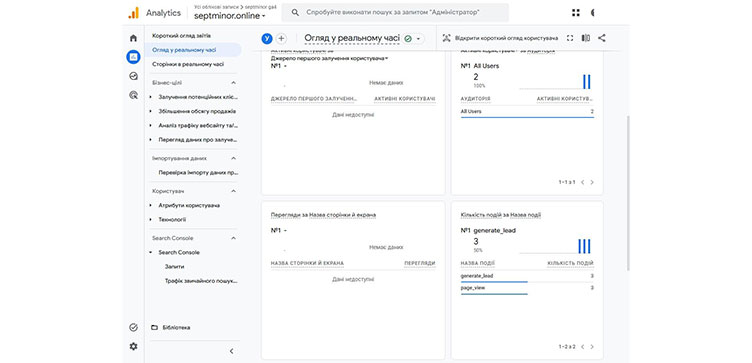Click КІЛЬКІСТЬ ПОДІЙ column header
This screenshot has width=752, height=363.
coord(570,263)
